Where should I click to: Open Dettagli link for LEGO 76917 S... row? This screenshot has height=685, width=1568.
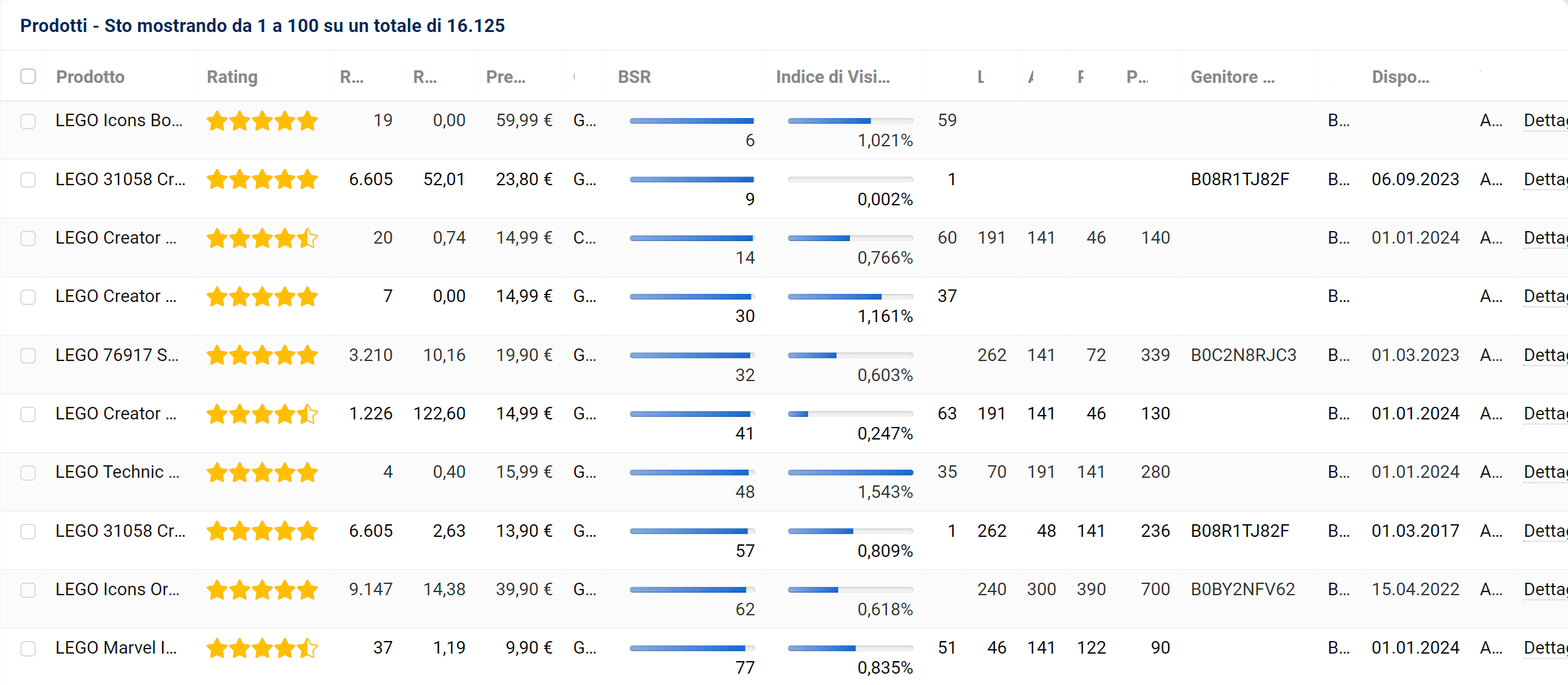click(1545, 355)
